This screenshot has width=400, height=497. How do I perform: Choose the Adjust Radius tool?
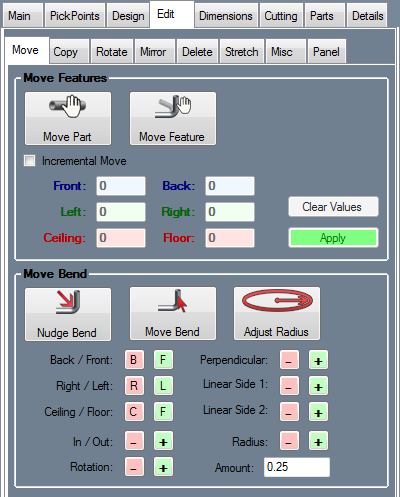[277, 314]
